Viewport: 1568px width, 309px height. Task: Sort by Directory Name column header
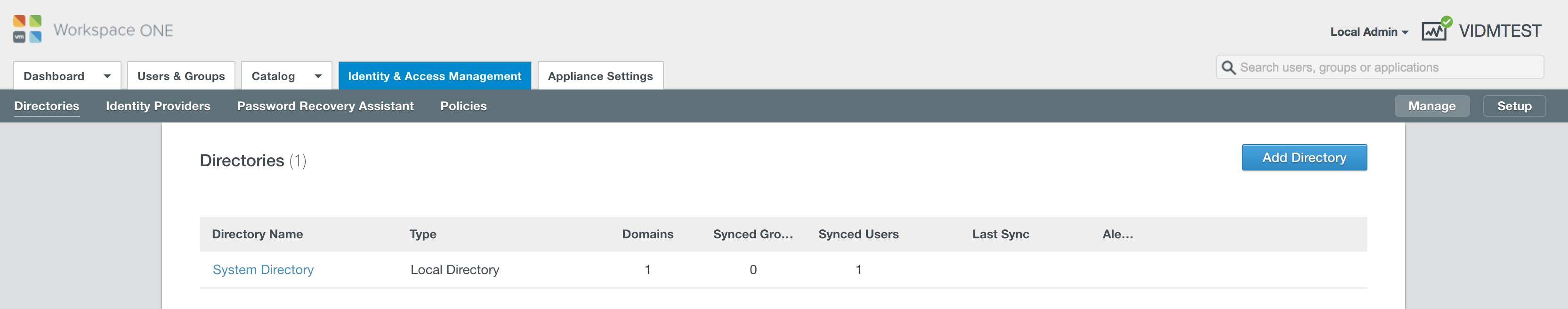pyautogui.click(x=257, y=234)
